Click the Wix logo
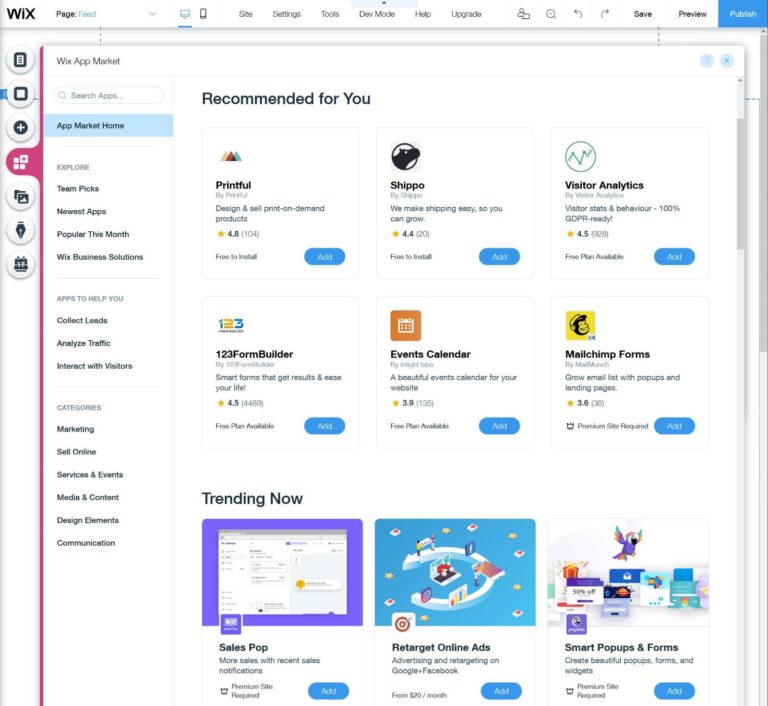 point(21,14)
